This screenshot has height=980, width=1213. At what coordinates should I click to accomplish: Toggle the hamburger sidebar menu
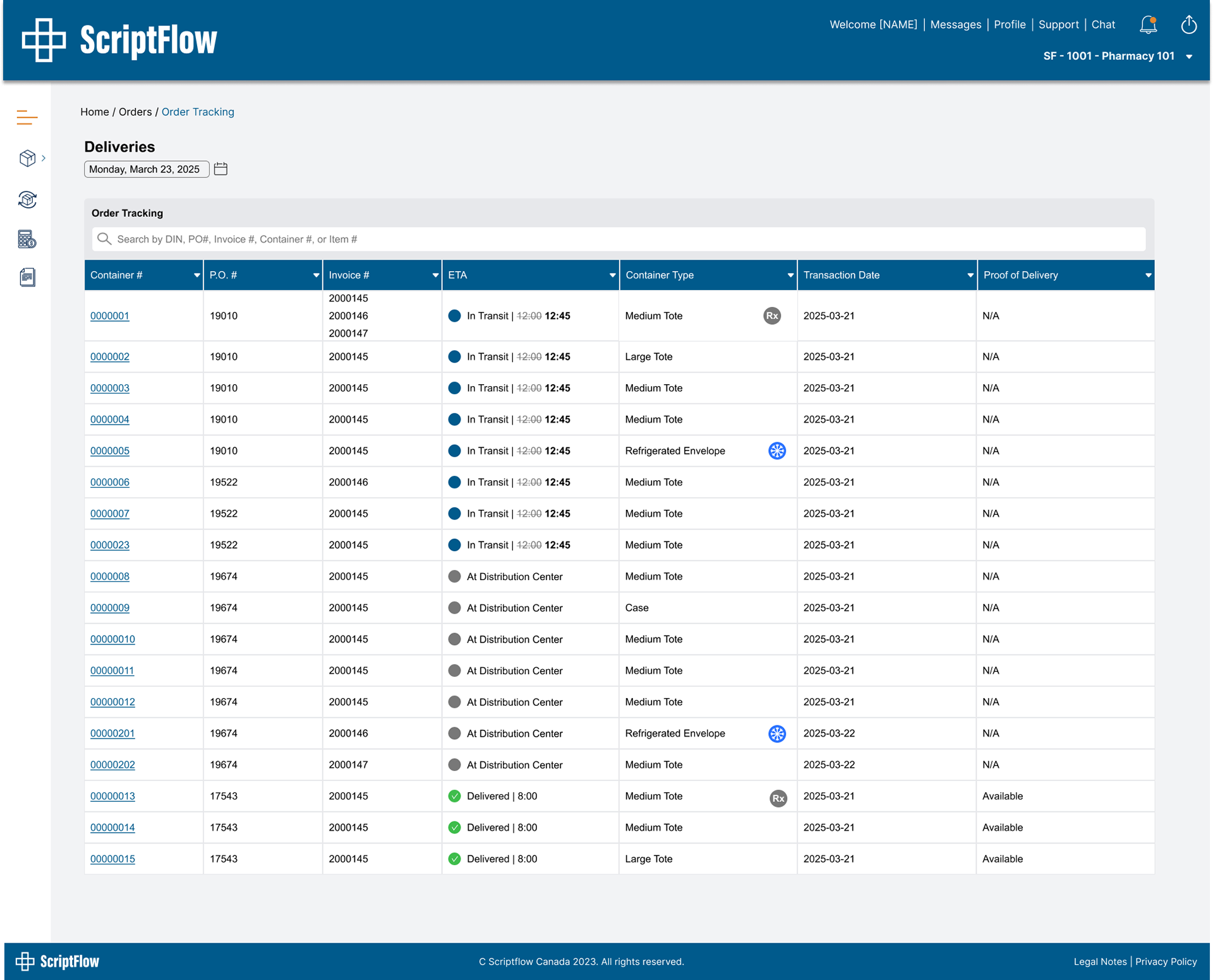click(x=27, y=117)
